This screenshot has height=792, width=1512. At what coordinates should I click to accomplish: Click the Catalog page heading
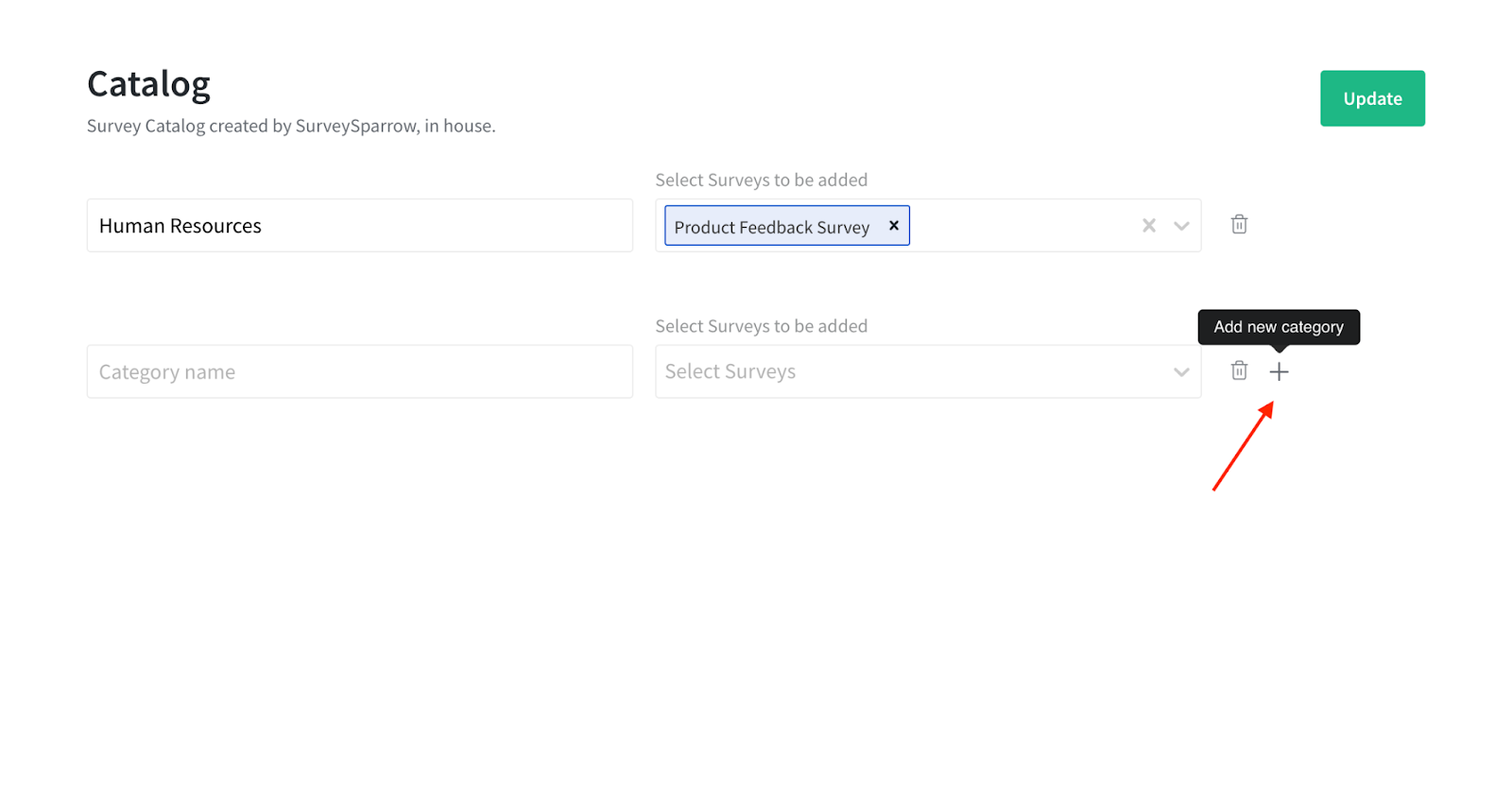coord(148,84)
